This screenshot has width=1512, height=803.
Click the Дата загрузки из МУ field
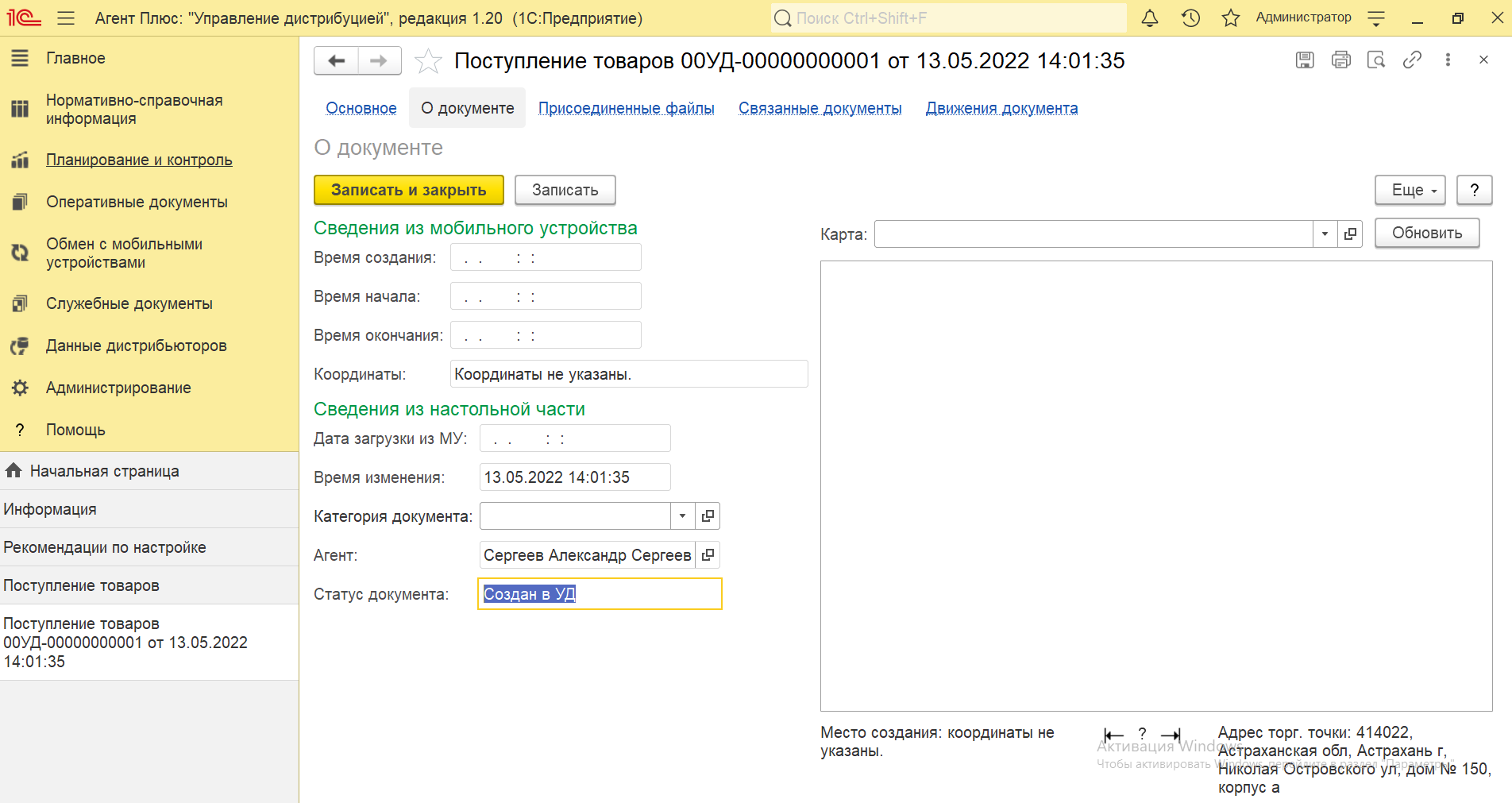click(575, 438)
